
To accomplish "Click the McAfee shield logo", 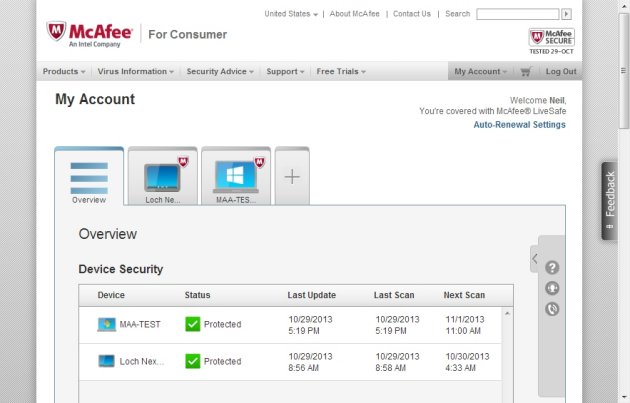I will tap(56, 31).
